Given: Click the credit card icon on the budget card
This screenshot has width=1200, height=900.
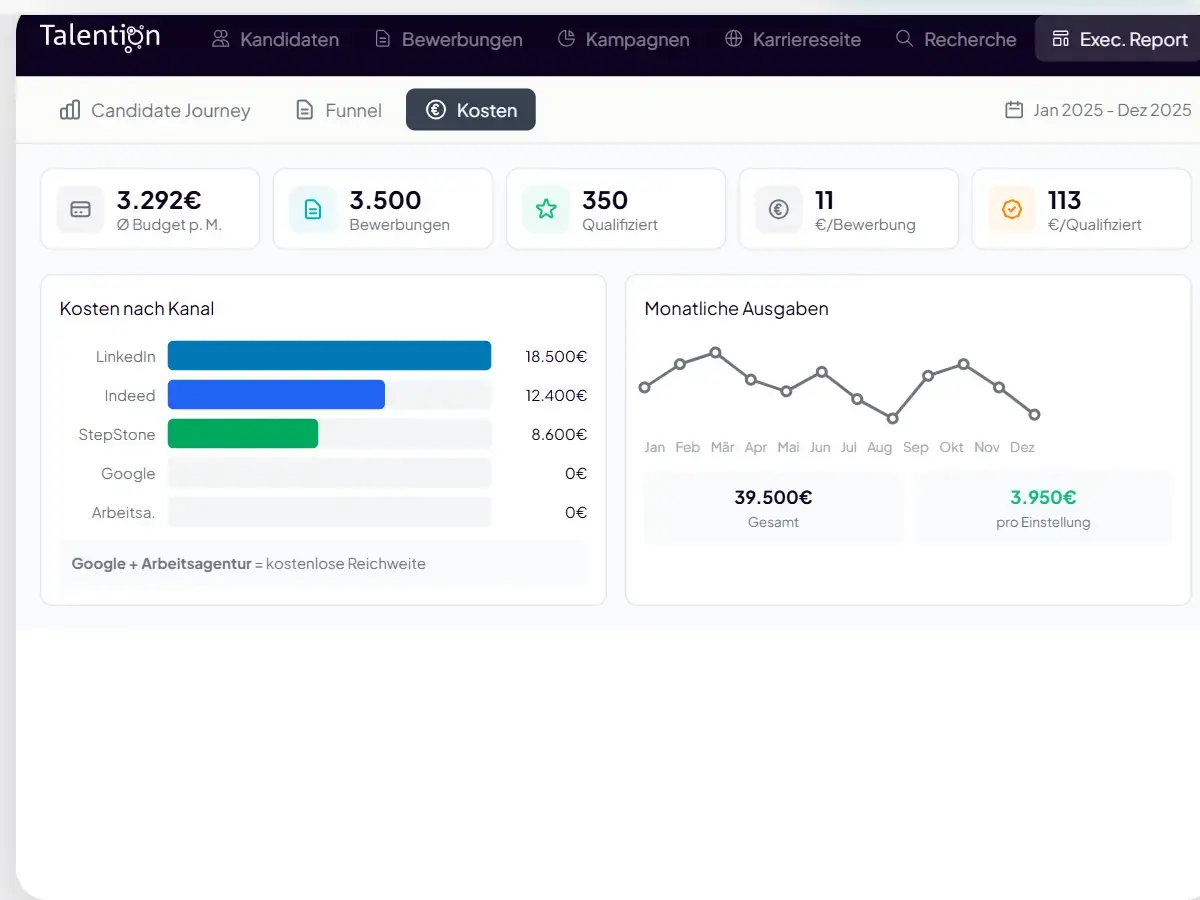Looking at the screenshot, I should point(80,209).
